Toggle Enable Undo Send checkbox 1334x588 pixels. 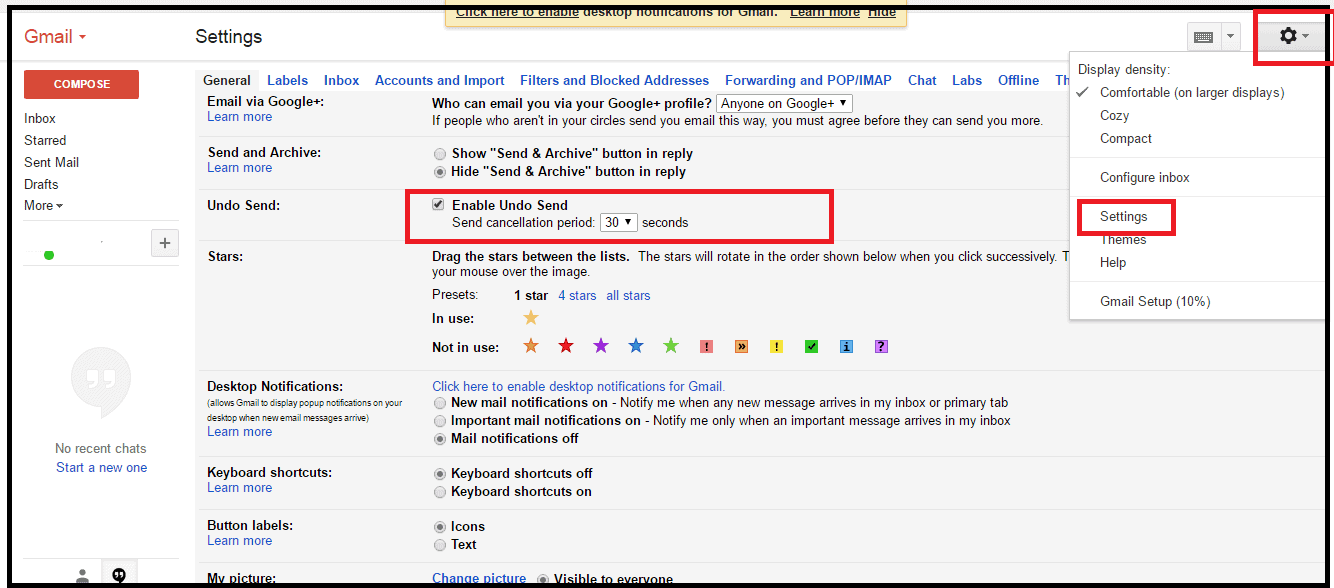tap(438, 205)
